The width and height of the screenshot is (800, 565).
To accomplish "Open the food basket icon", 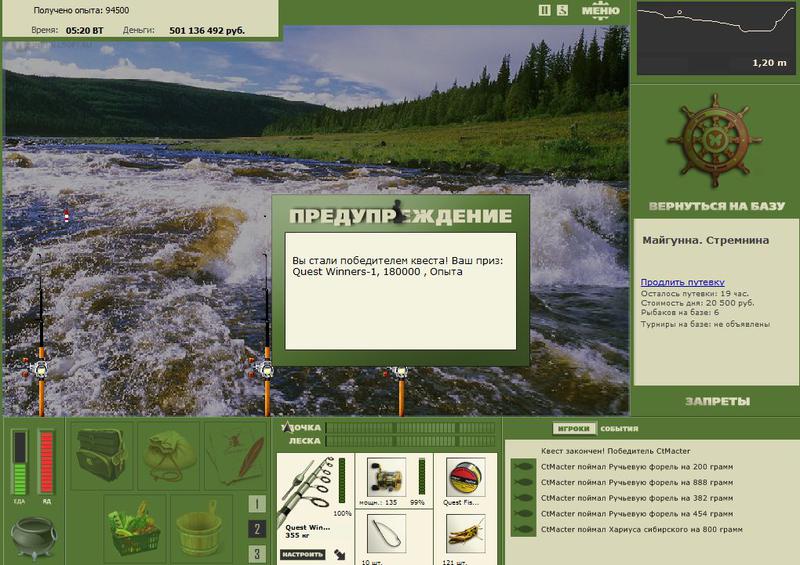I will pos(135,528).
